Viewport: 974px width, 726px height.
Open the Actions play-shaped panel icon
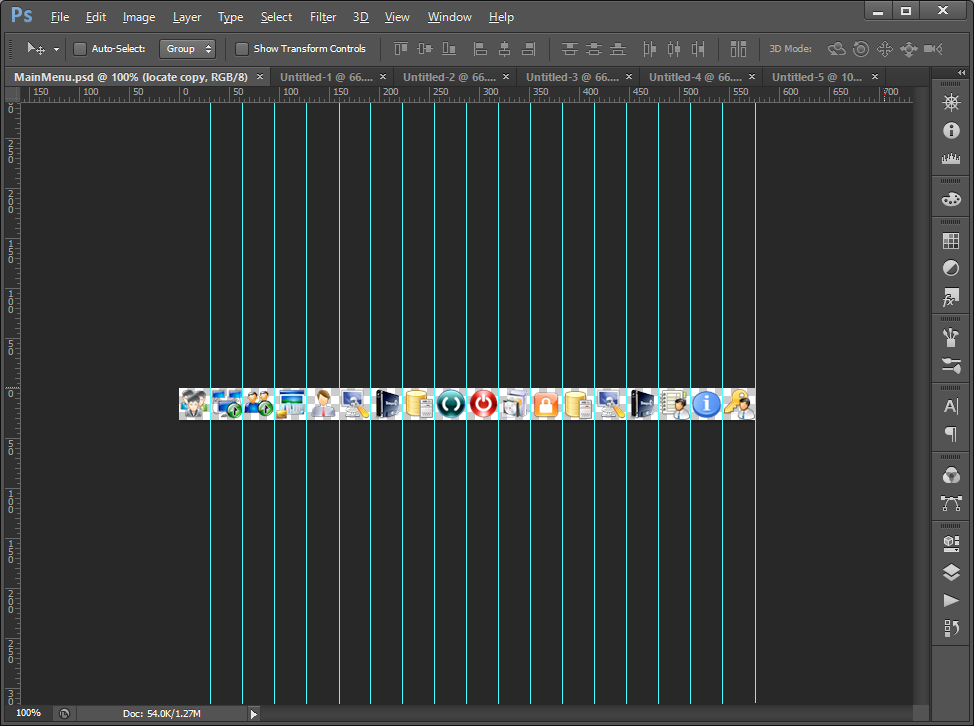(951, 600)
